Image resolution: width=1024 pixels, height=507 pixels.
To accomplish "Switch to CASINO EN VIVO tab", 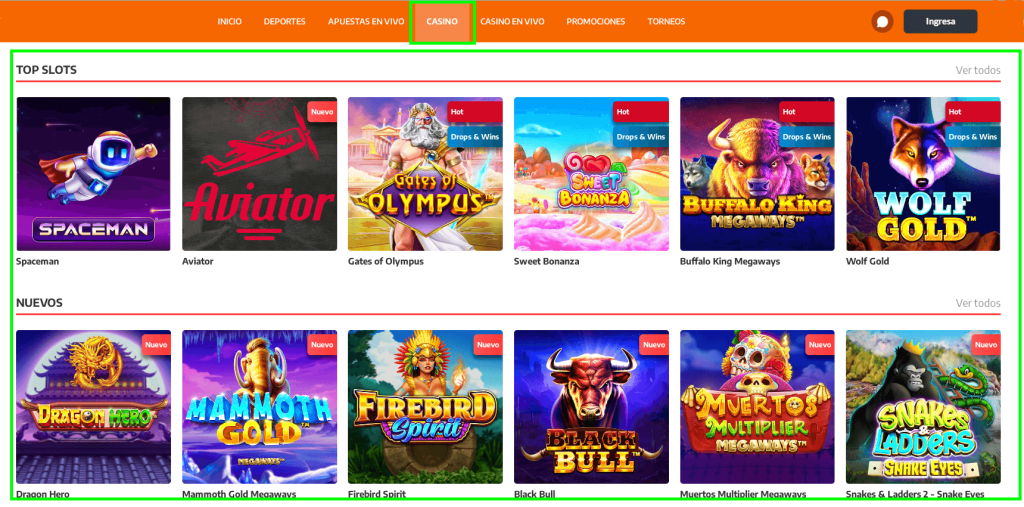I will click(x=512, y=22).
